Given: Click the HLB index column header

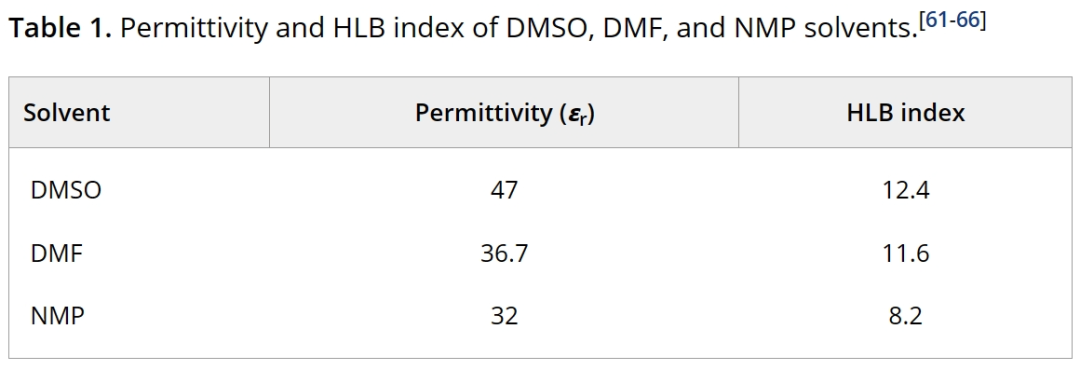Looking at the screenshot, I should 905,112.
